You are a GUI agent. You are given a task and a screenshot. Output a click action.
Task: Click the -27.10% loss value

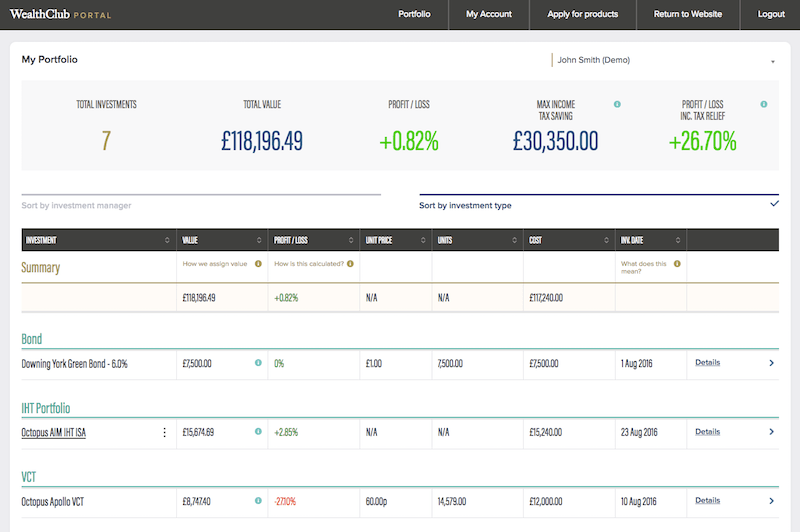[x=285, y=501]
